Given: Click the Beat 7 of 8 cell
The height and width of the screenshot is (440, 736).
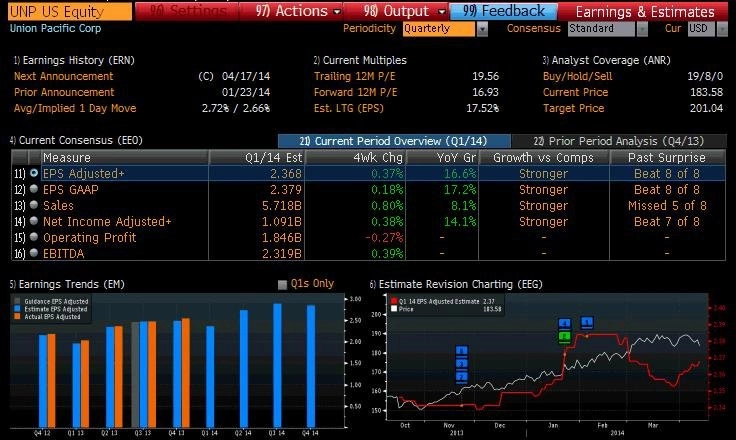Looking at the screenshot, I should pos(667,222).
